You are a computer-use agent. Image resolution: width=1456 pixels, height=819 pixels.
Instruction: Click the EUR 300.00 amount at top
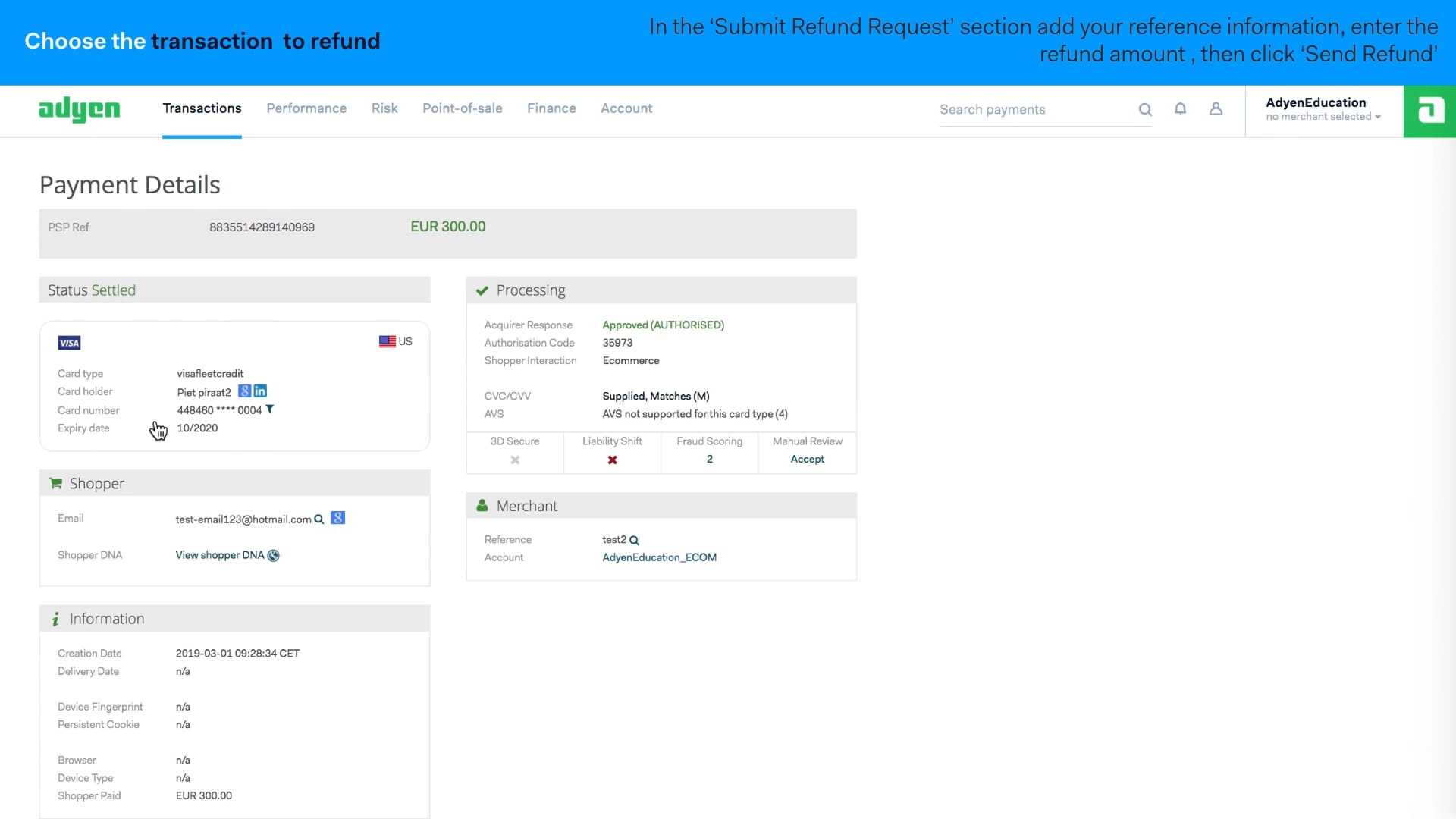click(448, 227)
